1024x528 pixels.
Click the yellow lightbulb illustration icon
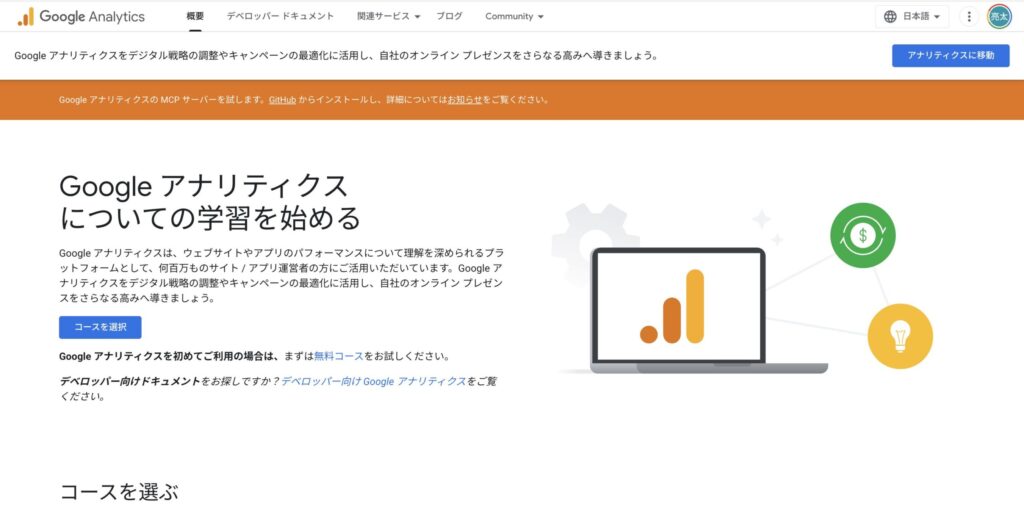[x=900, y=337]
